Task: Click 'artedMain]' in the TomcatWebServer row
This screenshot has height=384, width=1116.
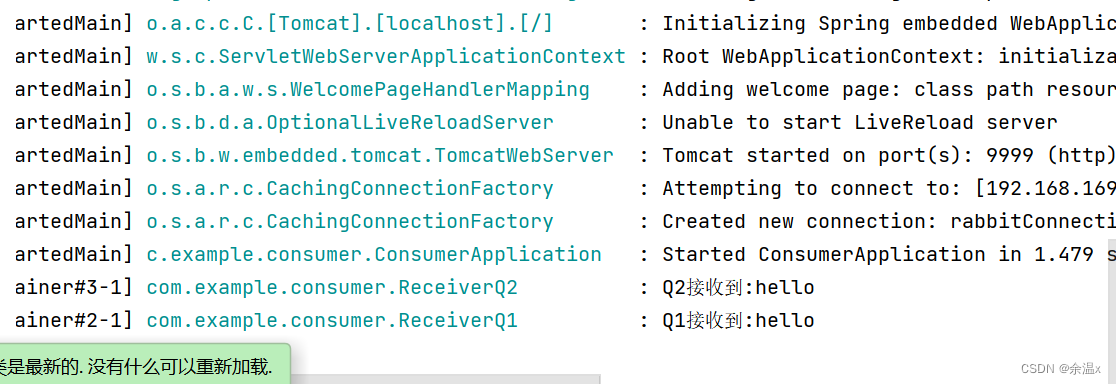Action: click(73, 155)
